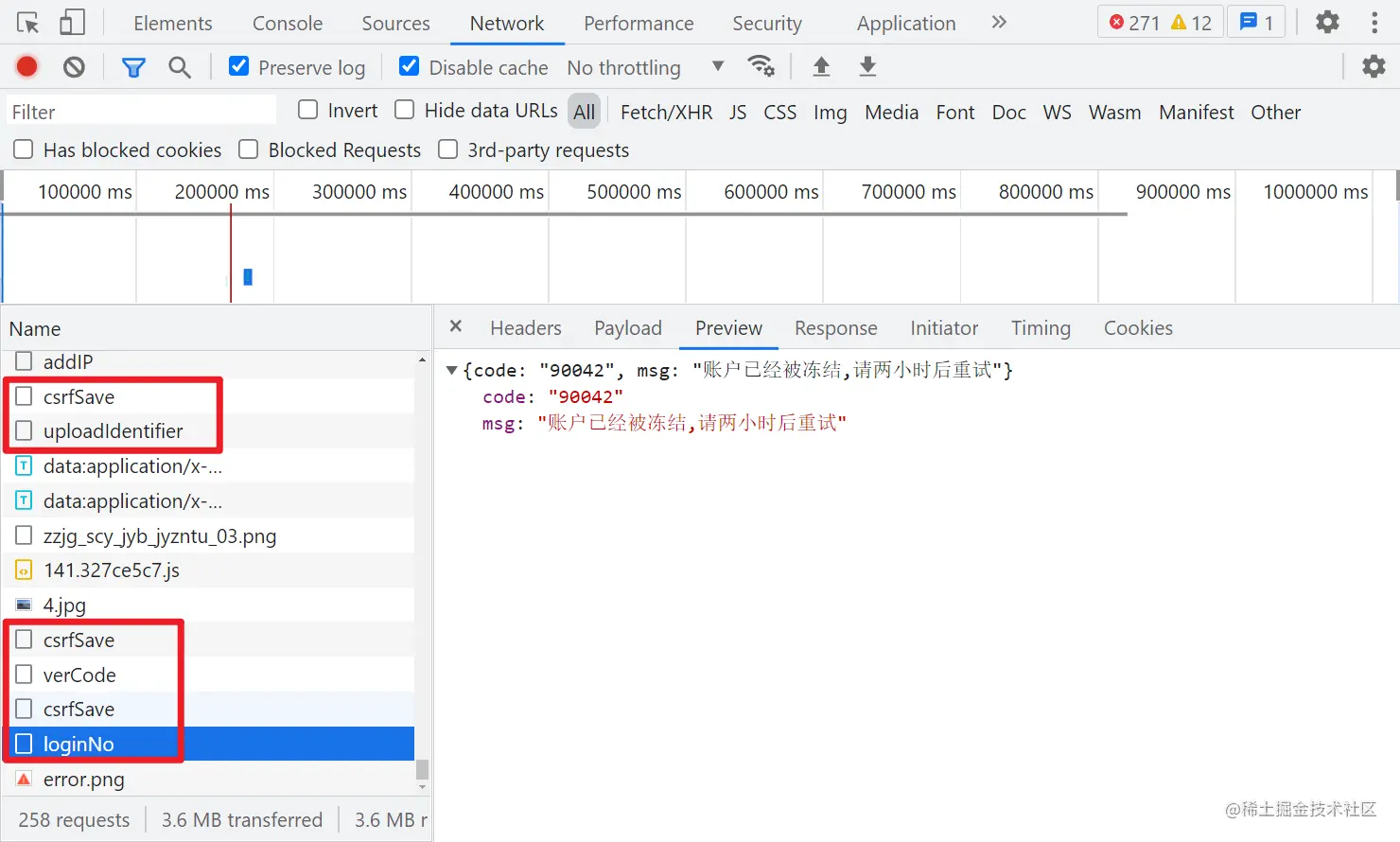The image size is (1400, 842).
Task: Show the Timing tab
Action: [1041, 328]
